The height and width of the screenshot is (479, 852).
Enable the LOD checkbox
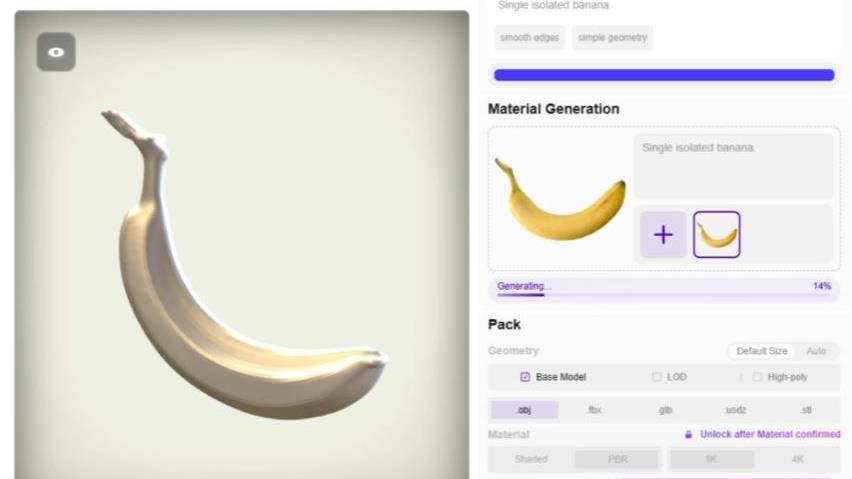(656, 377)
